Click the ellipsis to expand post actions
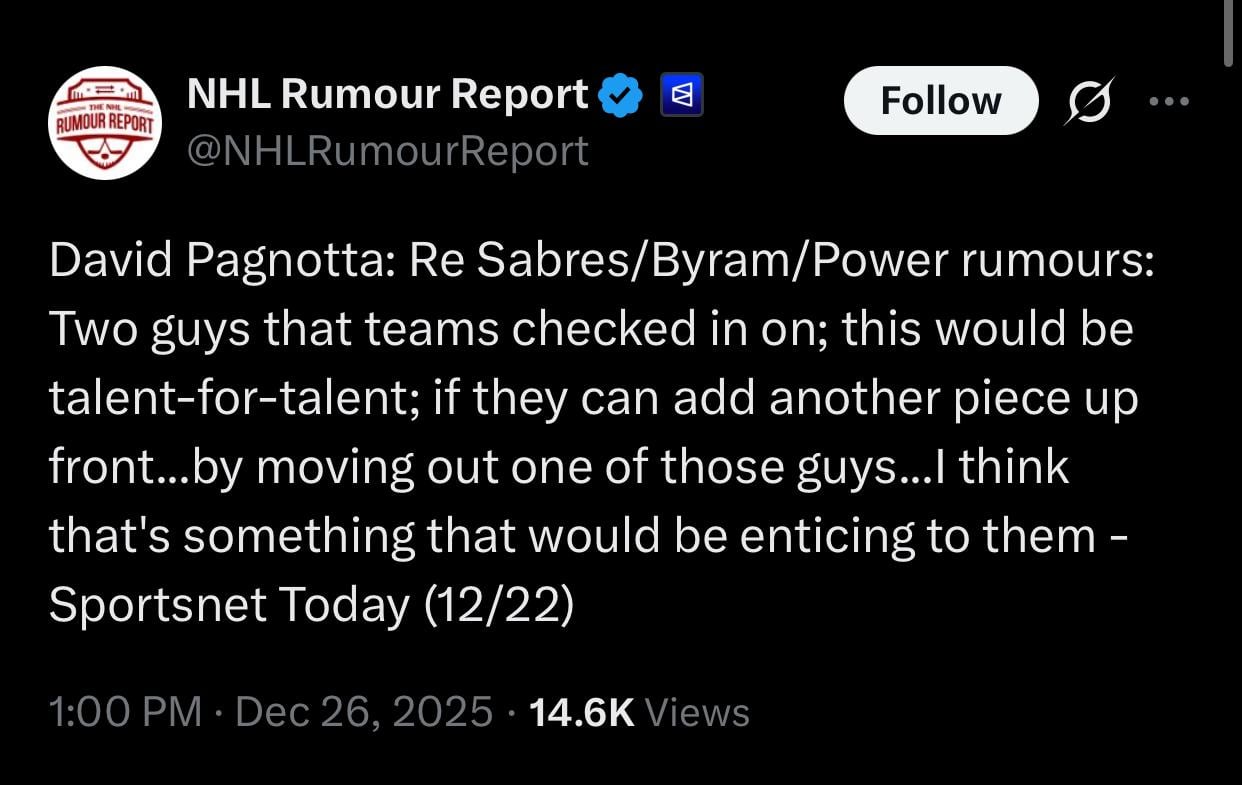The width and height of the screenshot is (1242, 785). click(1168, 100)
